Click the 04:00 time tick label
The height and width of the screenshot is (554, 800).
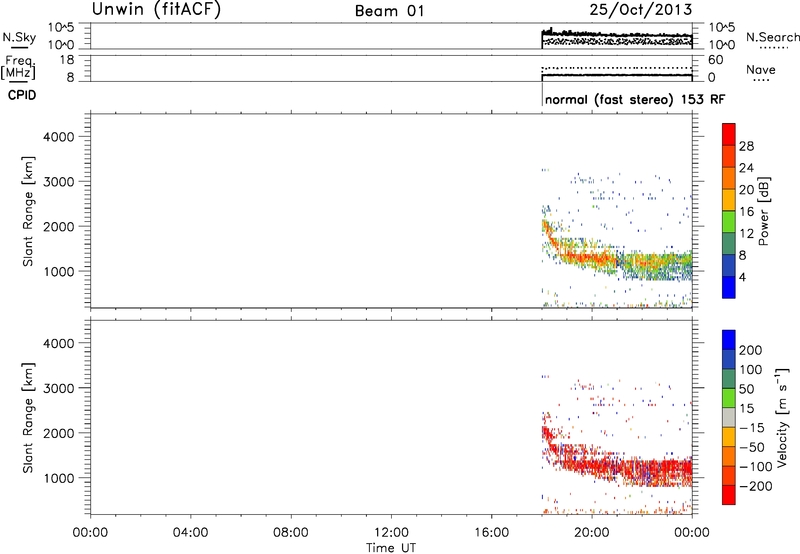(x=190, y=533)
